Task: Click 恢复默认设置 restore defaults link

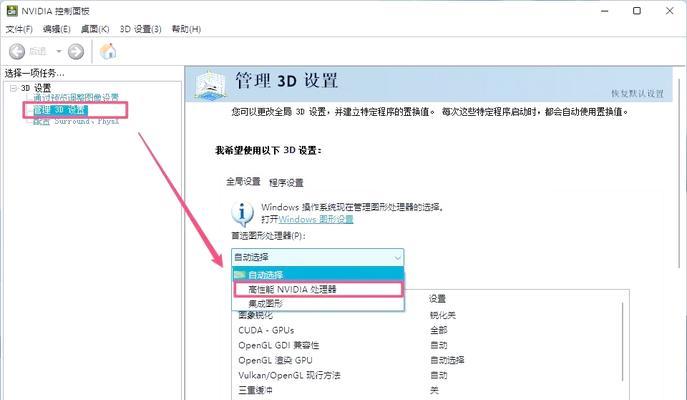Action: pyautogui.click(x=637, y=93)
